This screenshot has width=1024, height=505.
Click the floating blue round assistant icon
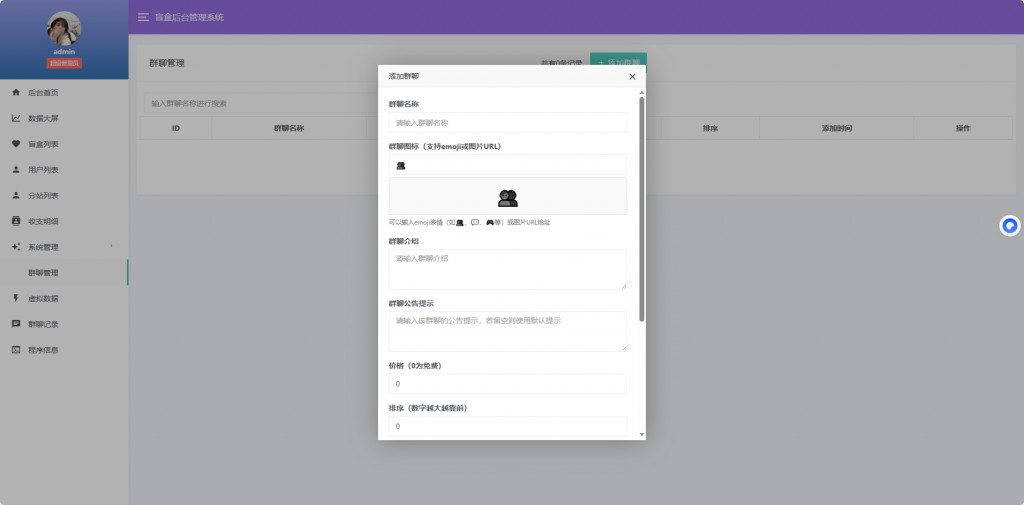pos(1010,226)
